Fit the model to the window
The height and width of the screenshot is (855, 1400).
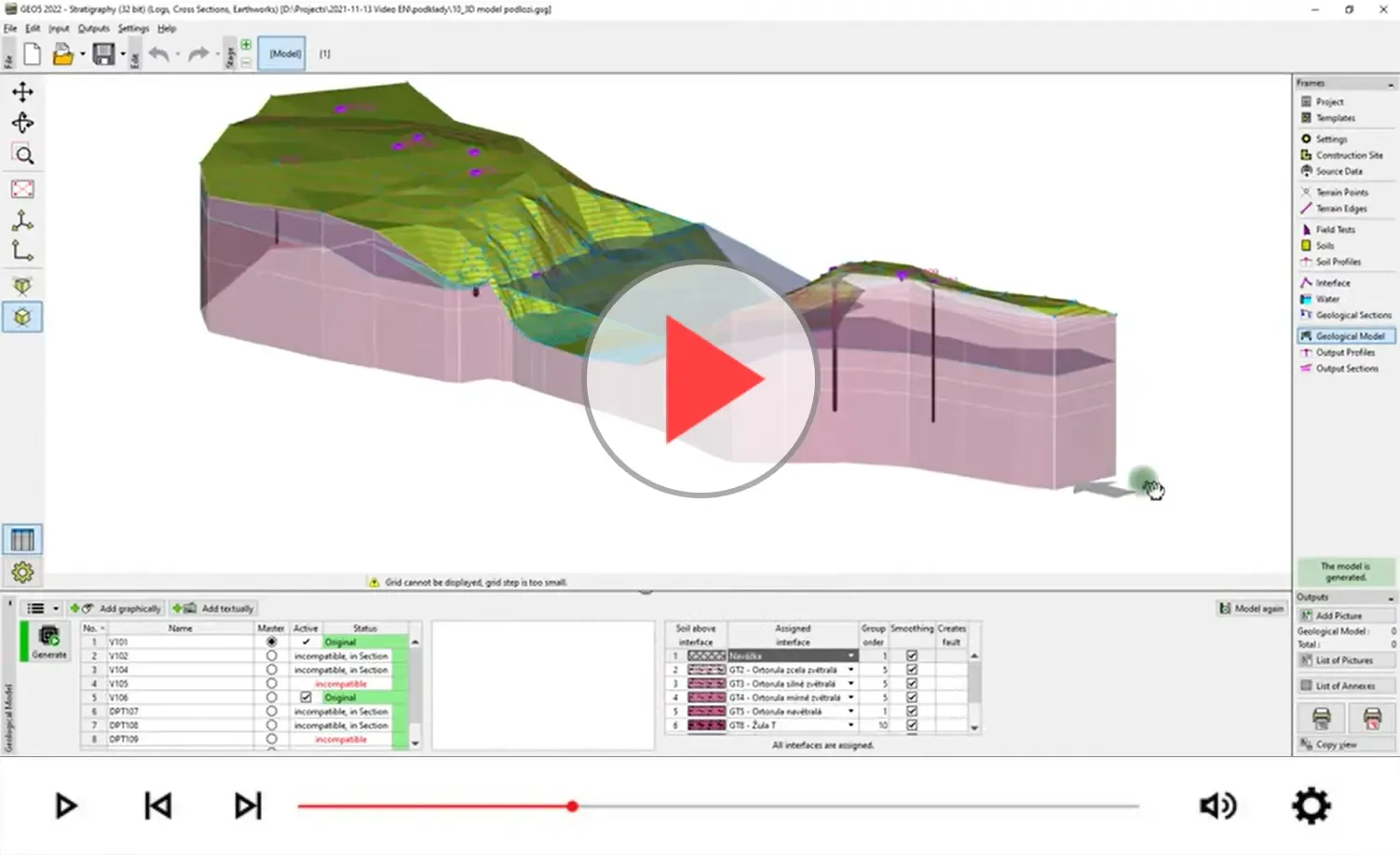tap(22, 189)
